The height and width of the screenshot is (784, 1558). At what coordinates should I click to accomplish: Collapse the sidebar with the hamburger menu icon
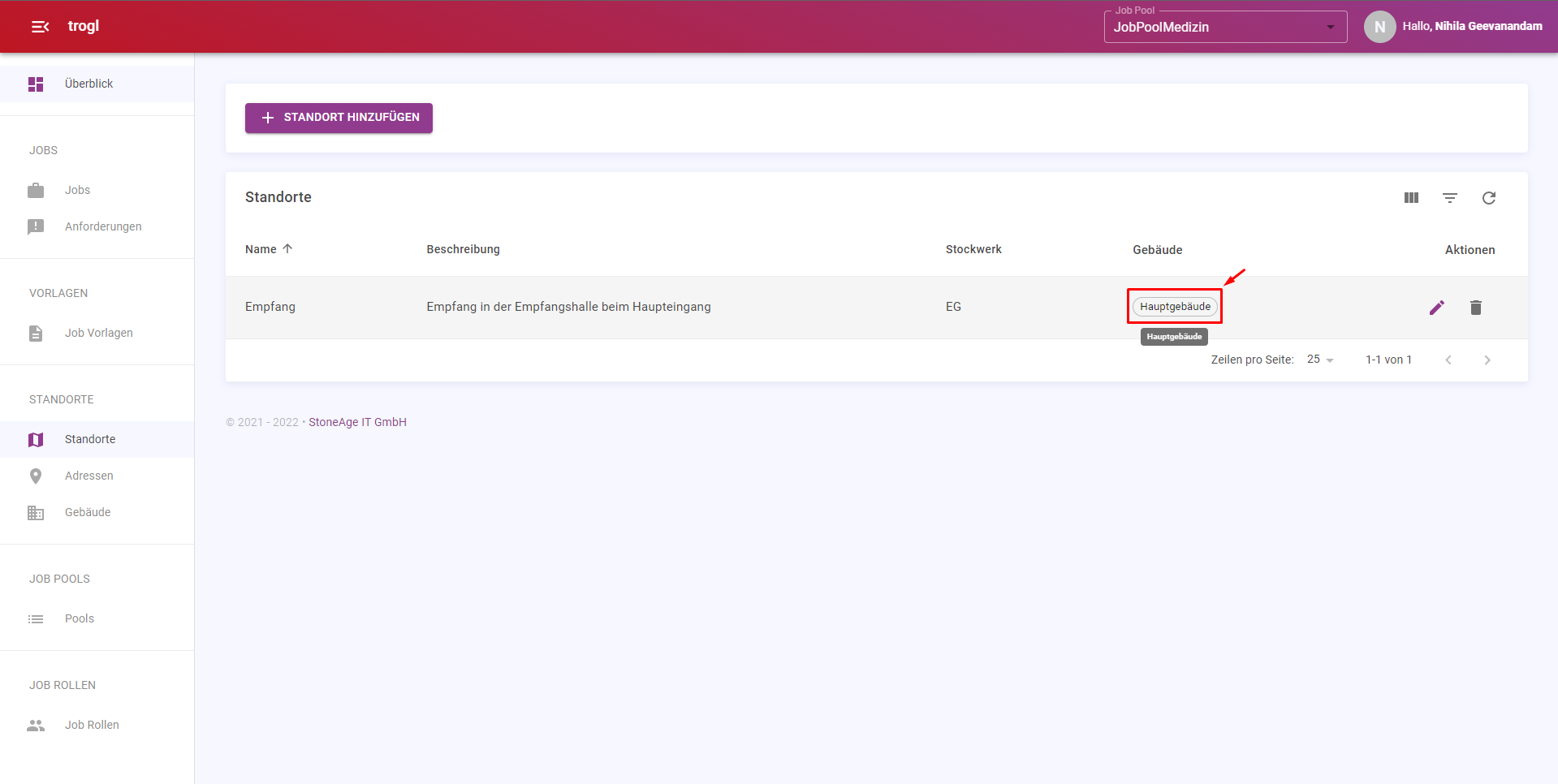40,27
